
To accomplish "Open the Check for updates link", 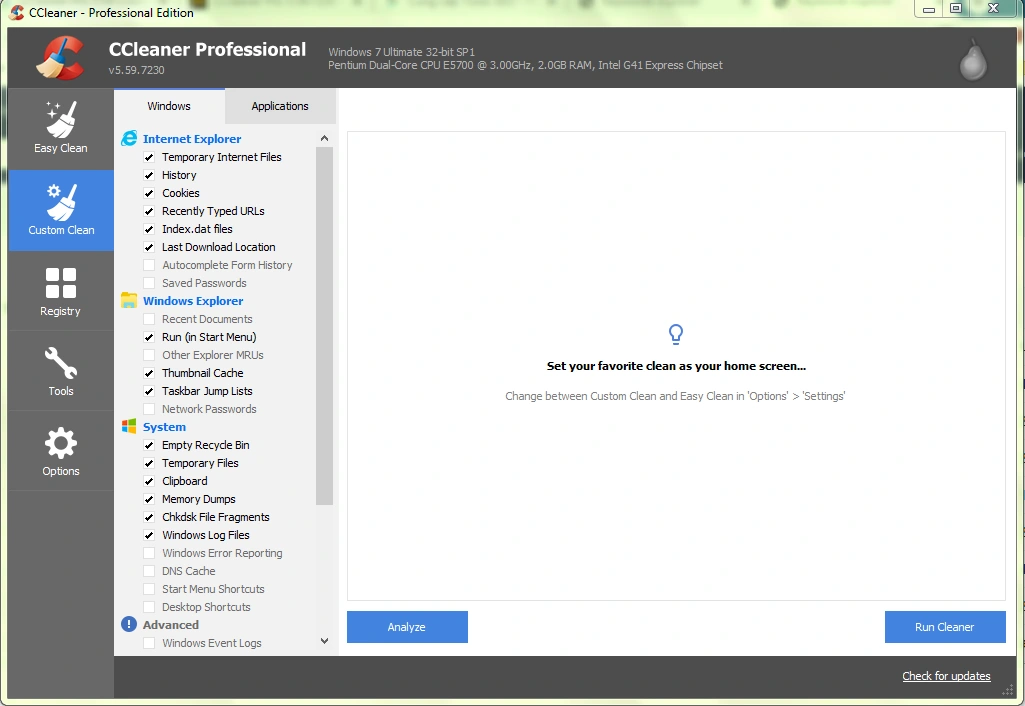I will (x=946, y=676).
